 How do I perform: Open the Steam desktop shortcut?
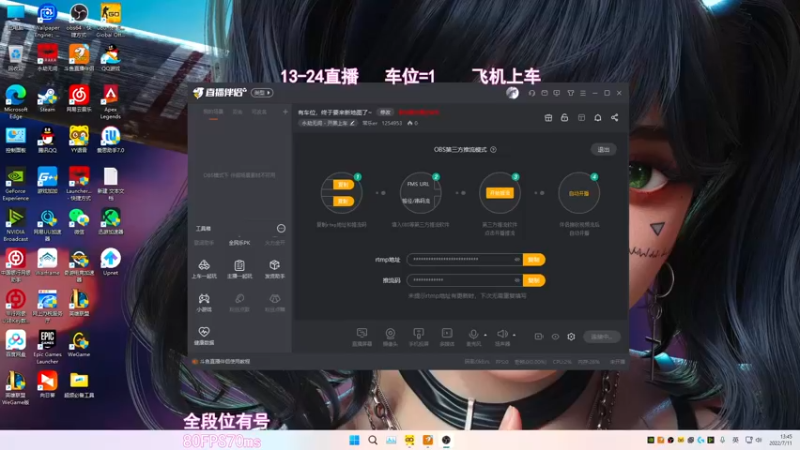tap(47, 99)
